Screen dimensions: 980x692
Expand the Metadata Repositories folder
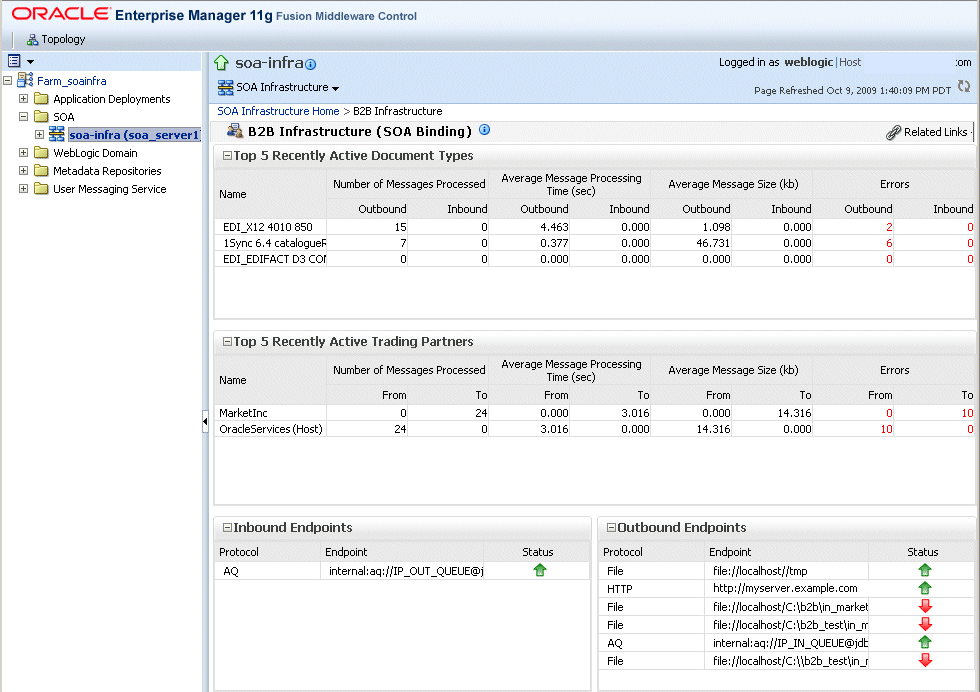(x=23, y=171)
